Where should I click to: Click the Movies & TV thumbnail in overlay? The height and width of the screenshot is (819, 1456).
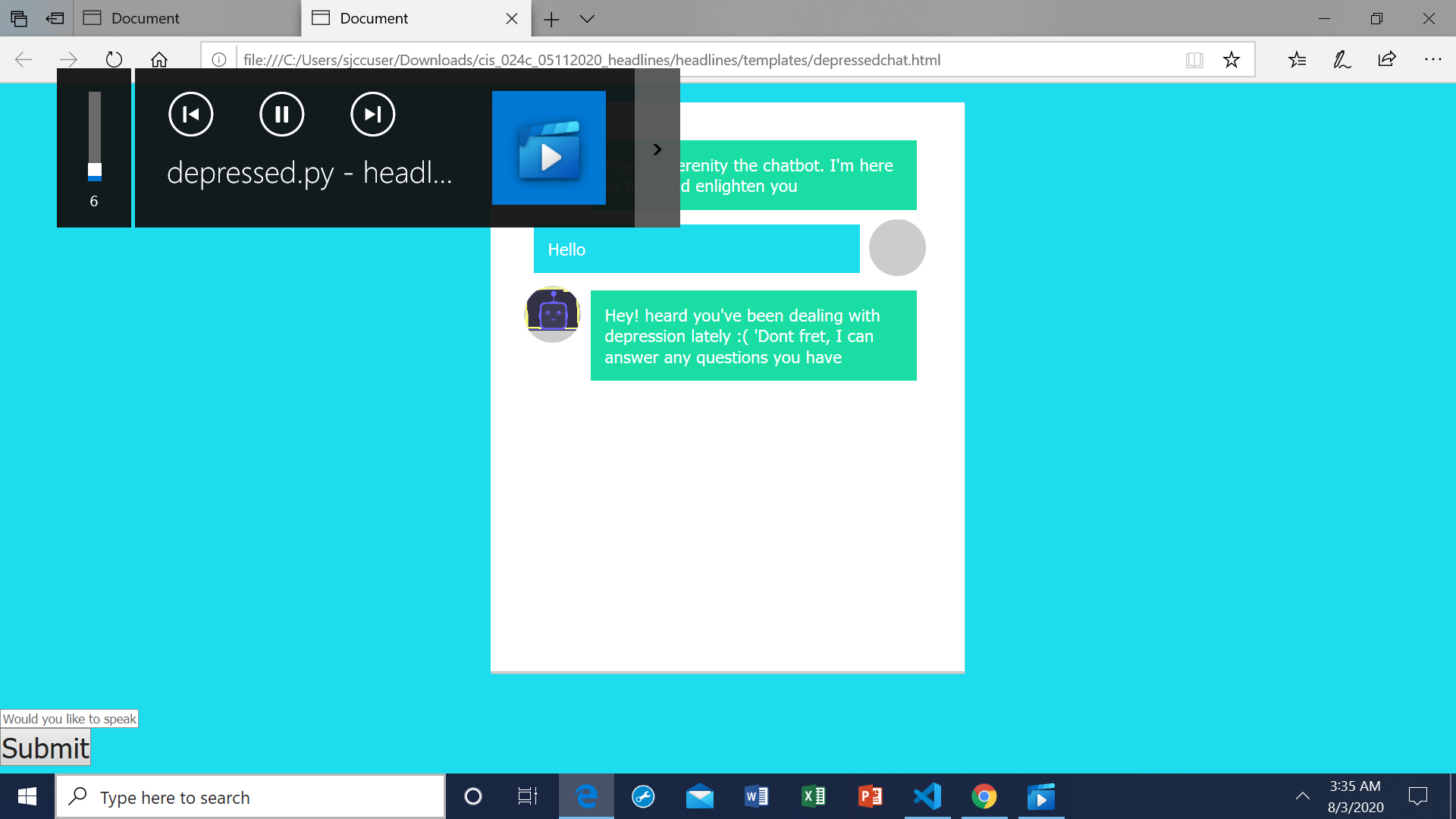click(x=548, y=148)
